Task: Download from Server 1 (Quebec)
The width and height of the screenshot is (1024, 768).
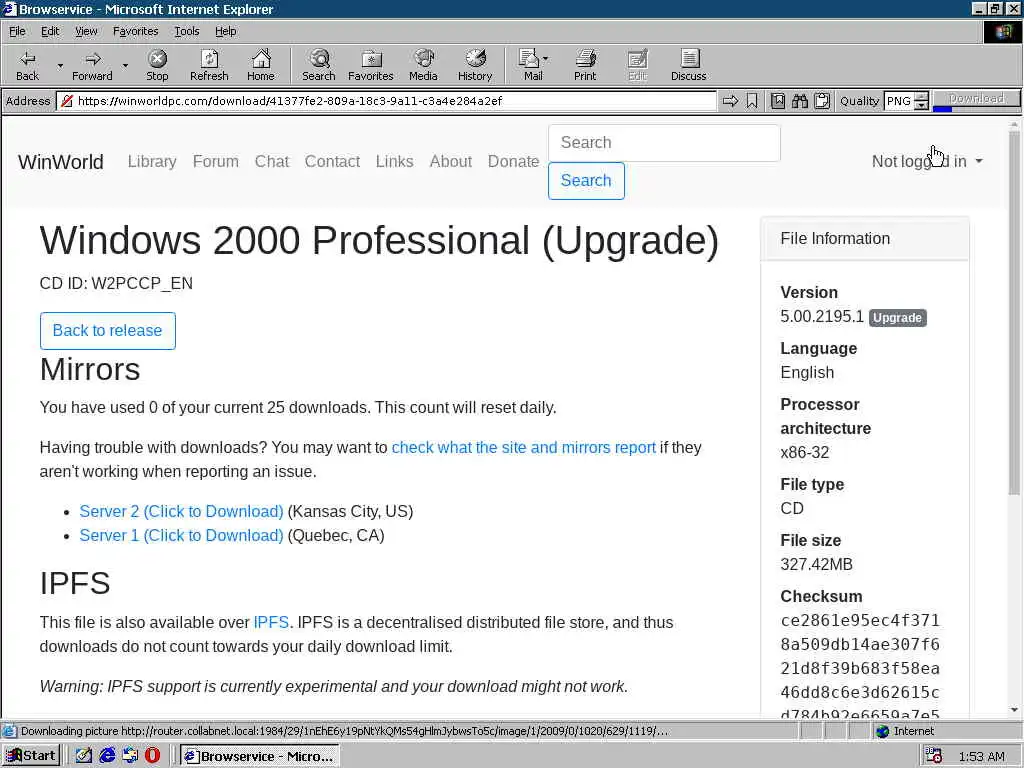Action: tap(182, 536)
